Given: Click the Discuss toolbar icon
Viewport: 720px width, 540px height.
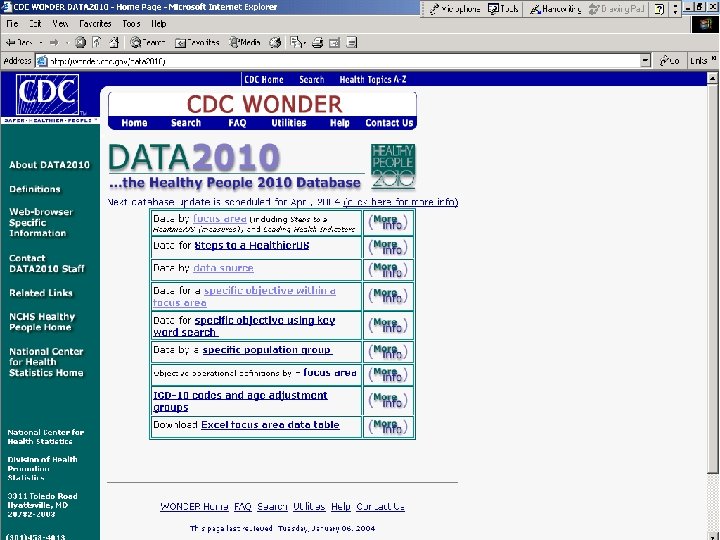Looking at the screenshot, I should pyautogui.click(x=352, y=43).
